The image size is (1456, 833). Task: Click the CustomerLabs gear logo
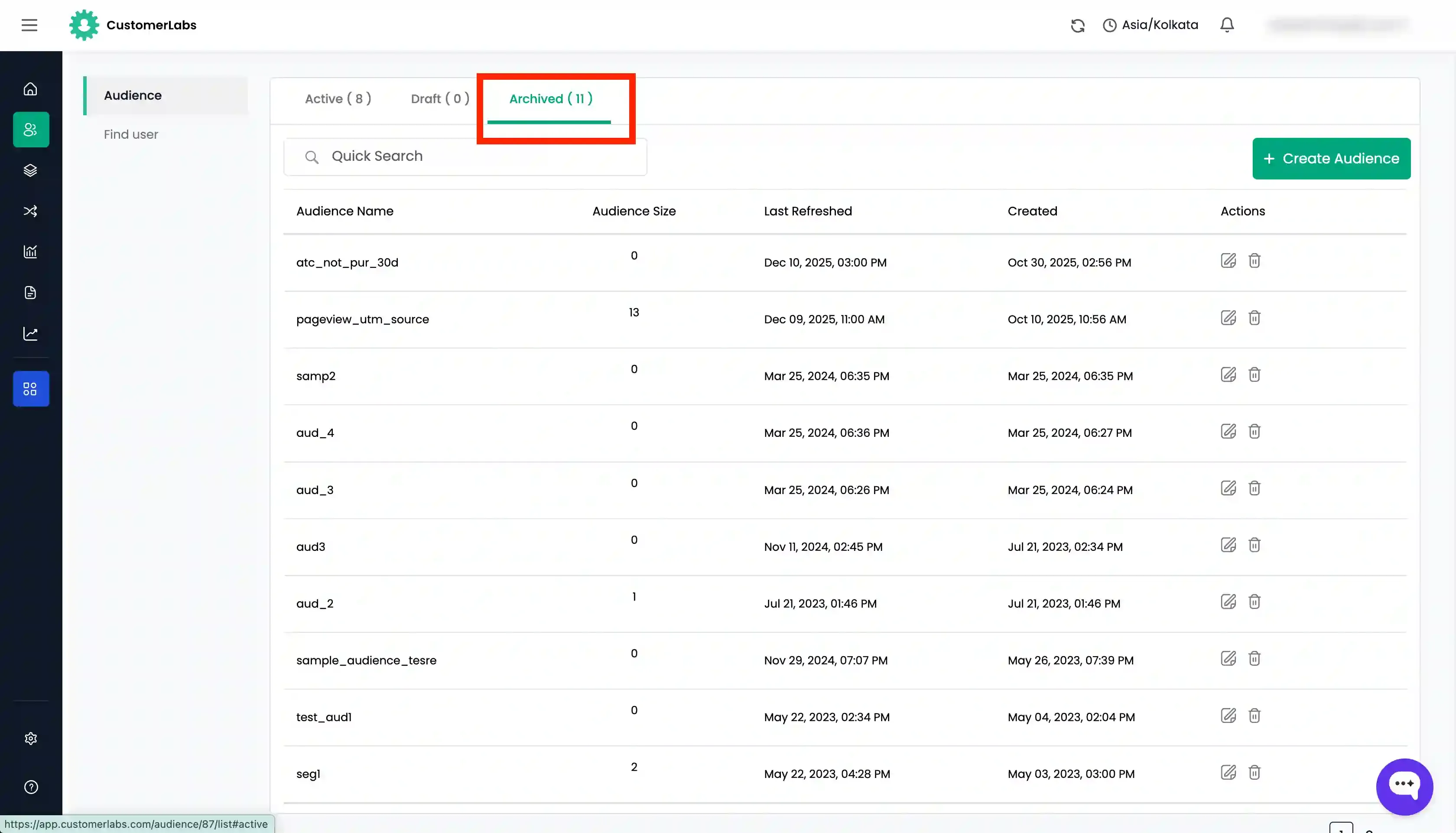tap(84, 25)
